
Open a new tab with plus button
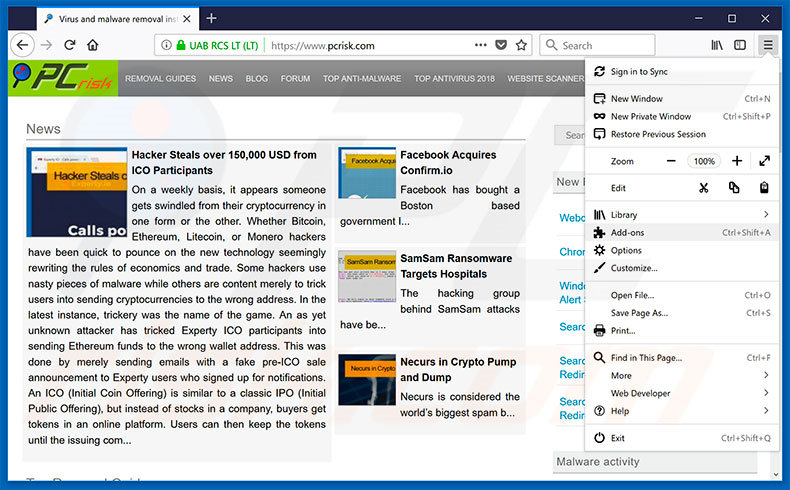click(x=212, y=19)
